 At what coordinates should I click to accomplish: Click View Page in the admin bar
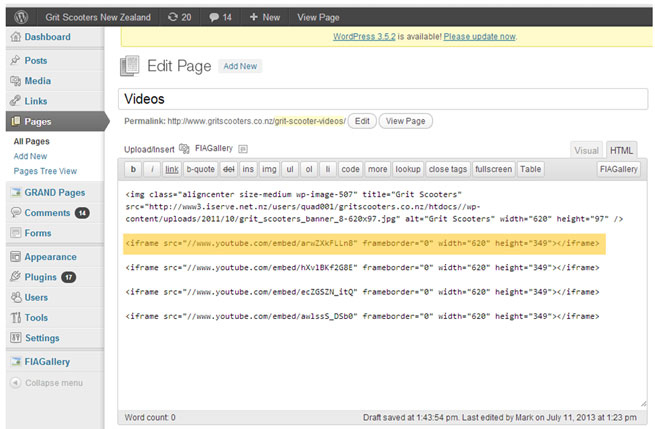318,17
